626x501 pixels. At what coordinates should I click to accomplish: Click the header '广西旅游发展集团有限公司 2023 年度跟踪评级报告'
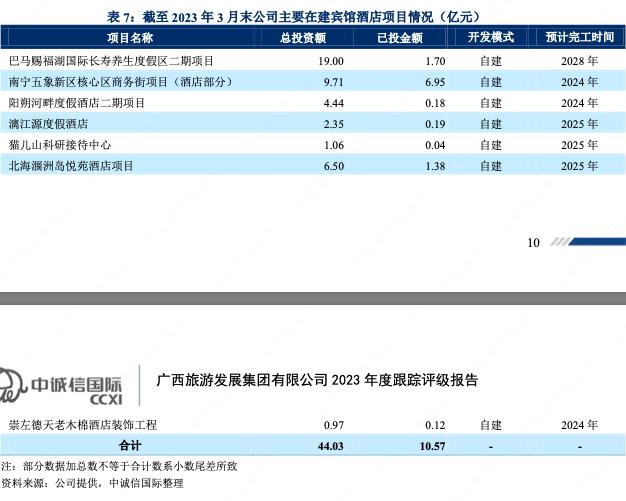317,380
